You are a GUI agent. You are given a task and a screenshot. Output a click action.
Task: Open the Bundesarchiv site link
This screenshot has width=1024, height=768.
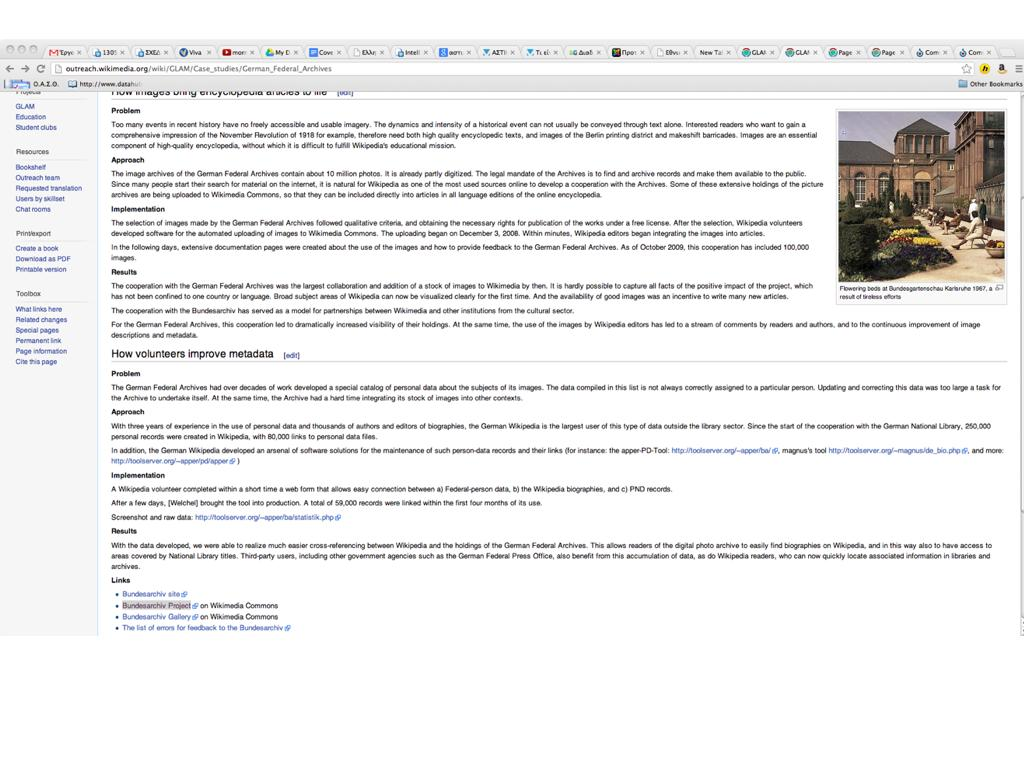pyautogui.click(x=154, y=594)
